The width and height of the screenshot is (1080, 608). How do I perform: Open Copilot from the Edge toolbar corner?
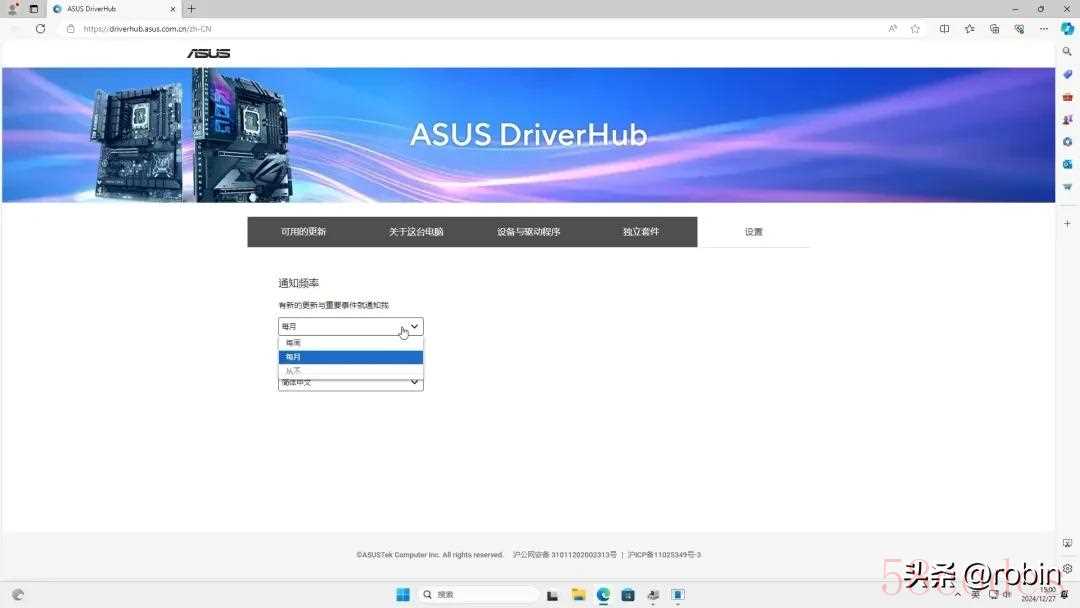point(1068,29)
